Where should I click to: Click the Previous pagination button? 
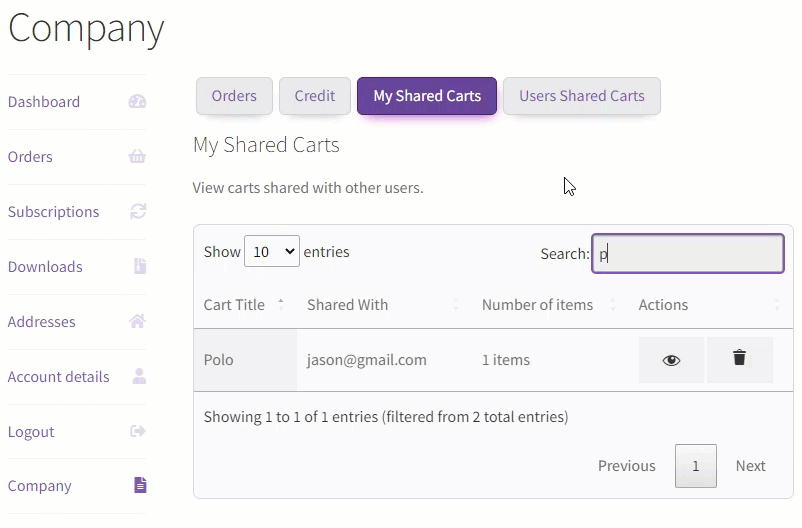pos(627,466)
